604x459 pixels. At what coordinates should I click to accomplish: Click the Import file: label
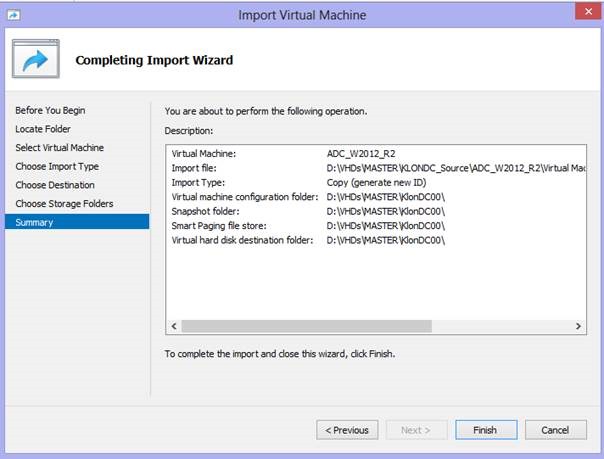tap(194, 168)
